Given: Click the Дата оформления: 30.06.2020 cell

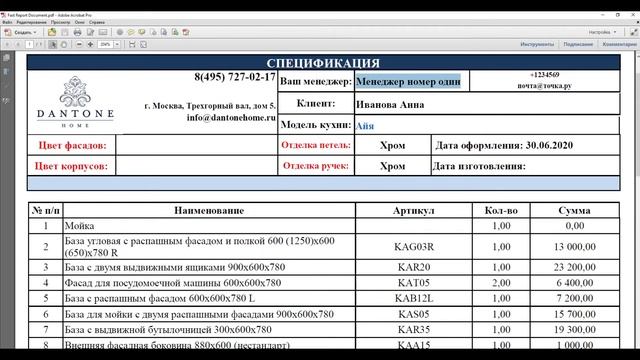Looking at the screenshot, I should coord(525,145).
